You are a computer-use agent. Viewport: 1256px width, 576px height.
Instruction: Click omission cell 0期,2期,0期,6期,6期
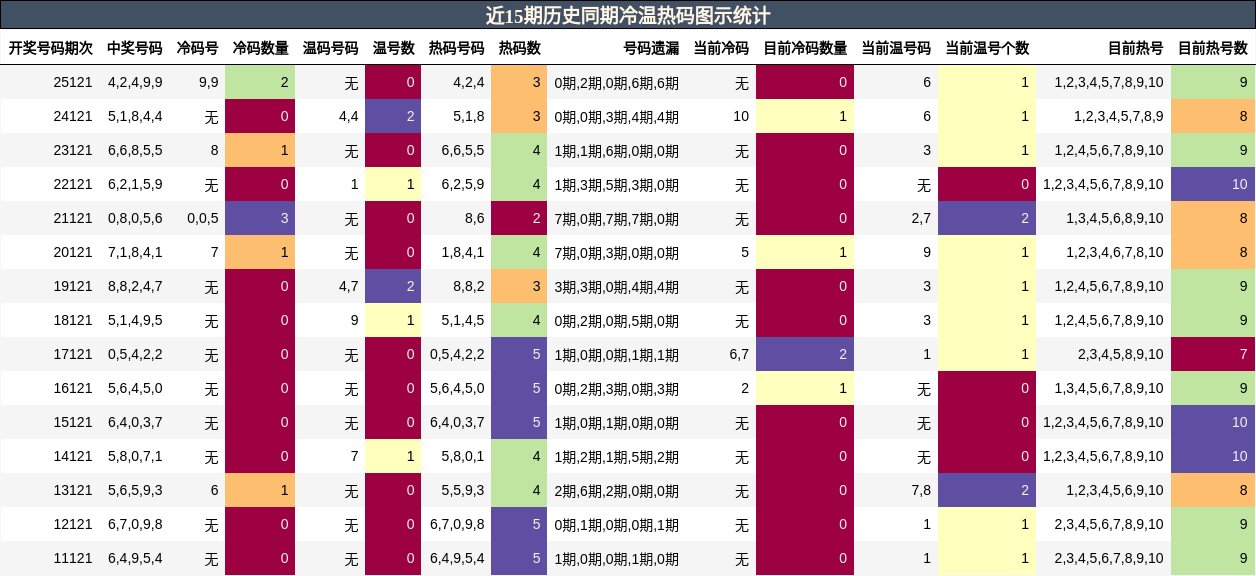pos(617,82)
